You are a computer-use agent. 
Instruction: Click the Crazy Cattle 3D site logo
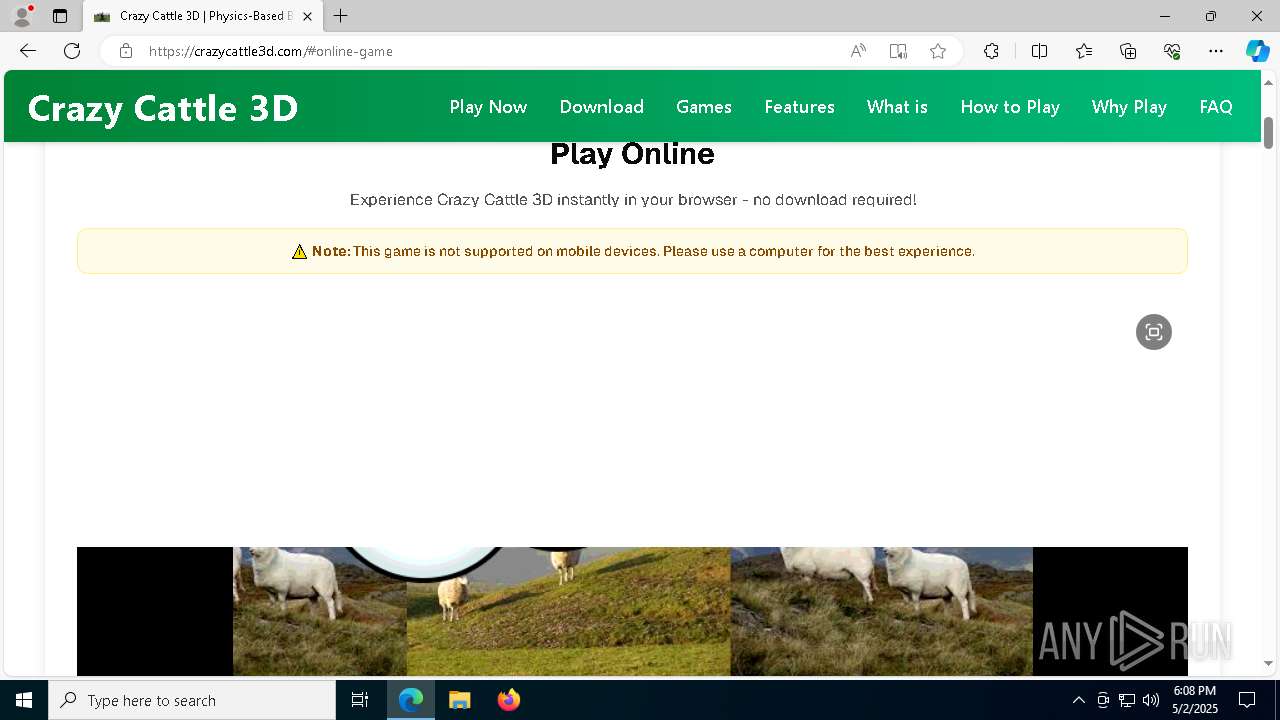(x=163, y=107)
